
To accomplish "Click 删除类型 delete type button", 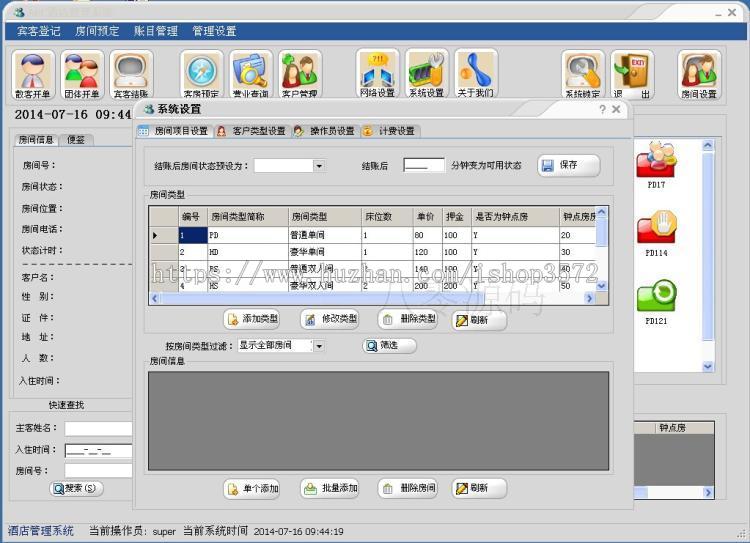I will [408, 319].
